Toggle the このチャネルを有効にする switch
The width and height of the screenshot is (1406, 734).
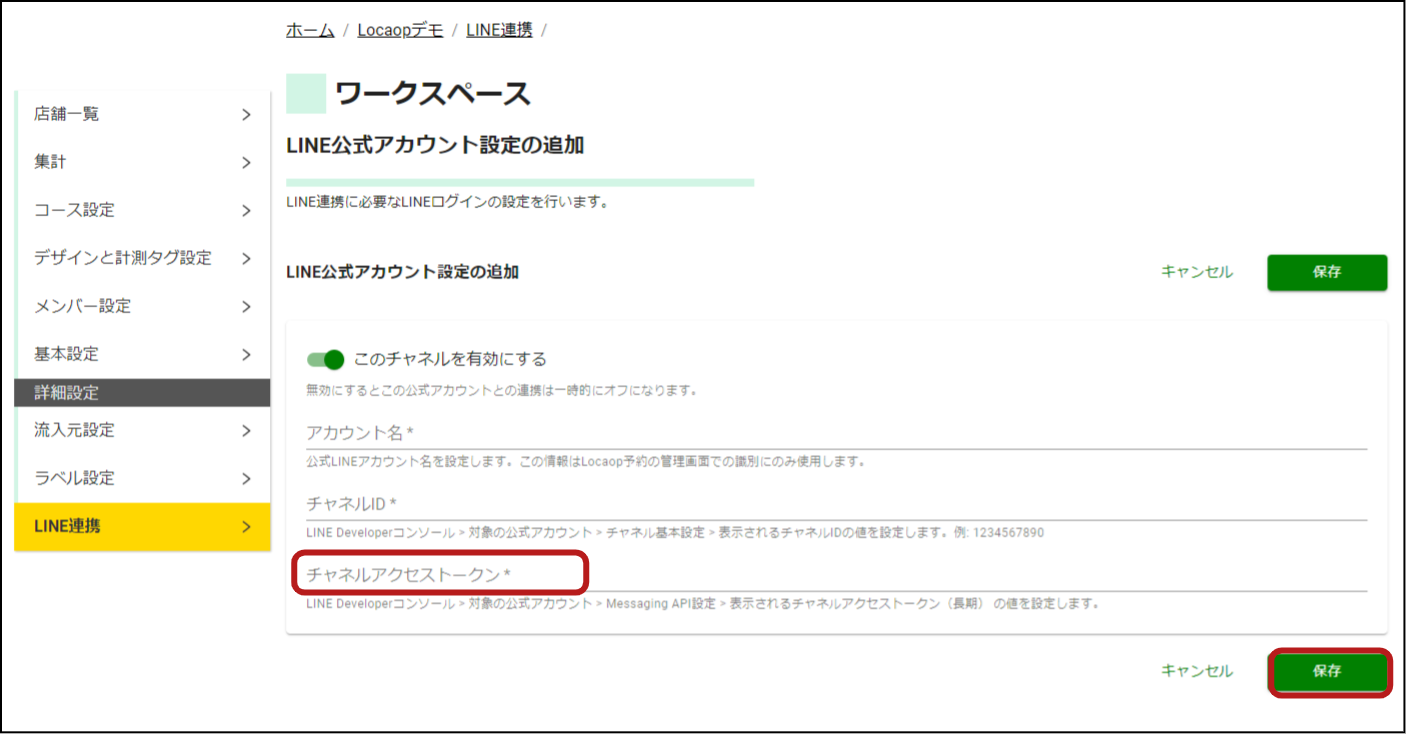pos(325,359)
